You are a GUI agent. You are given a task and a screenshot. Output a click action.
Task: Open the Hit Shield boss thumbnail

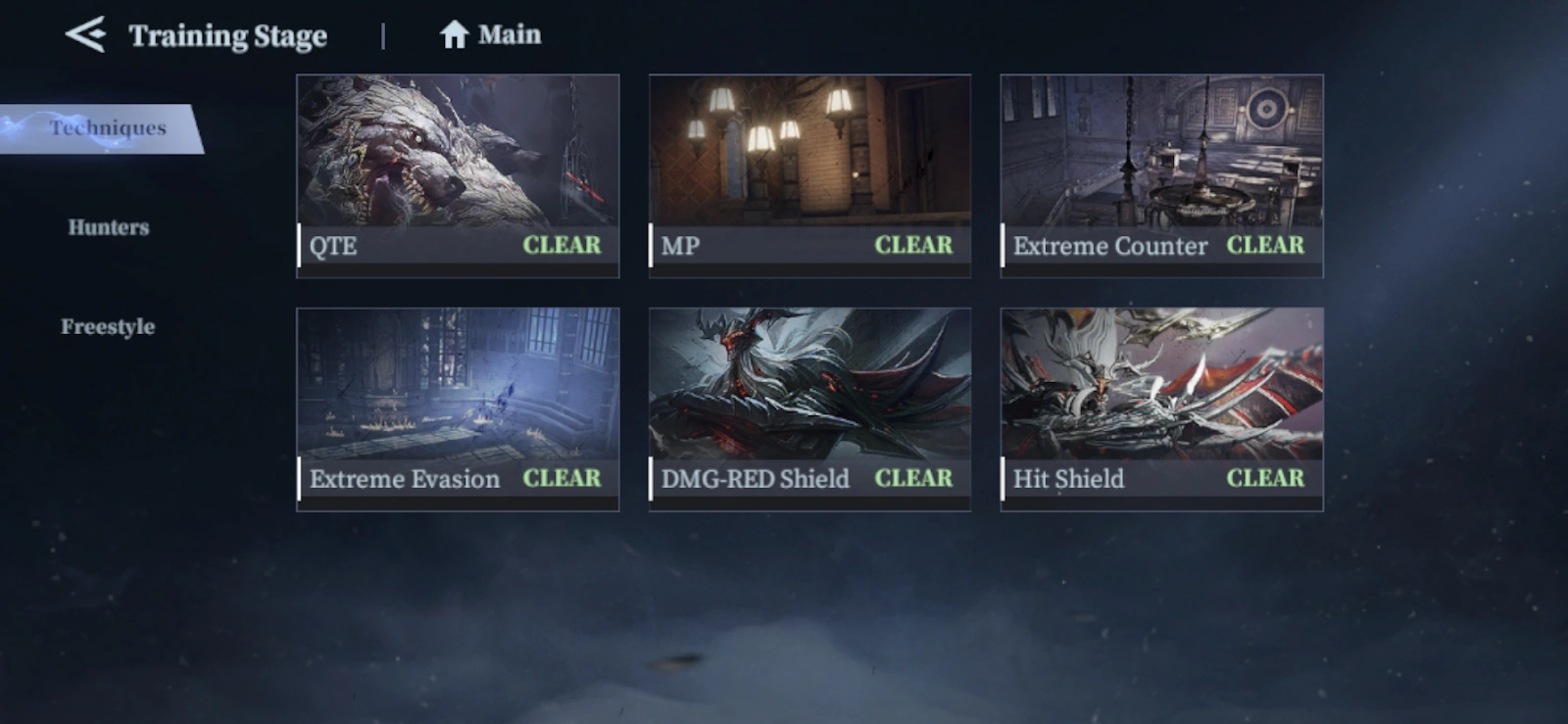(1161, 383)
